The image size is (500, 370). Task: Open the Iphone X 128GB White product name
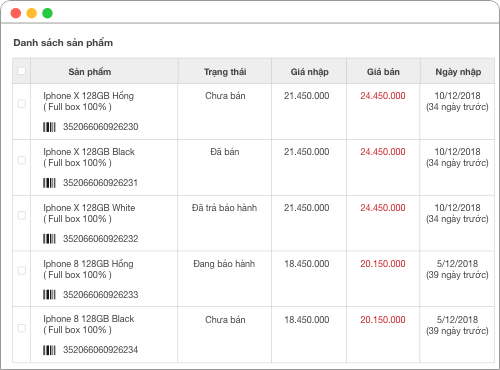pyautogui.click(x=89, y=208)
